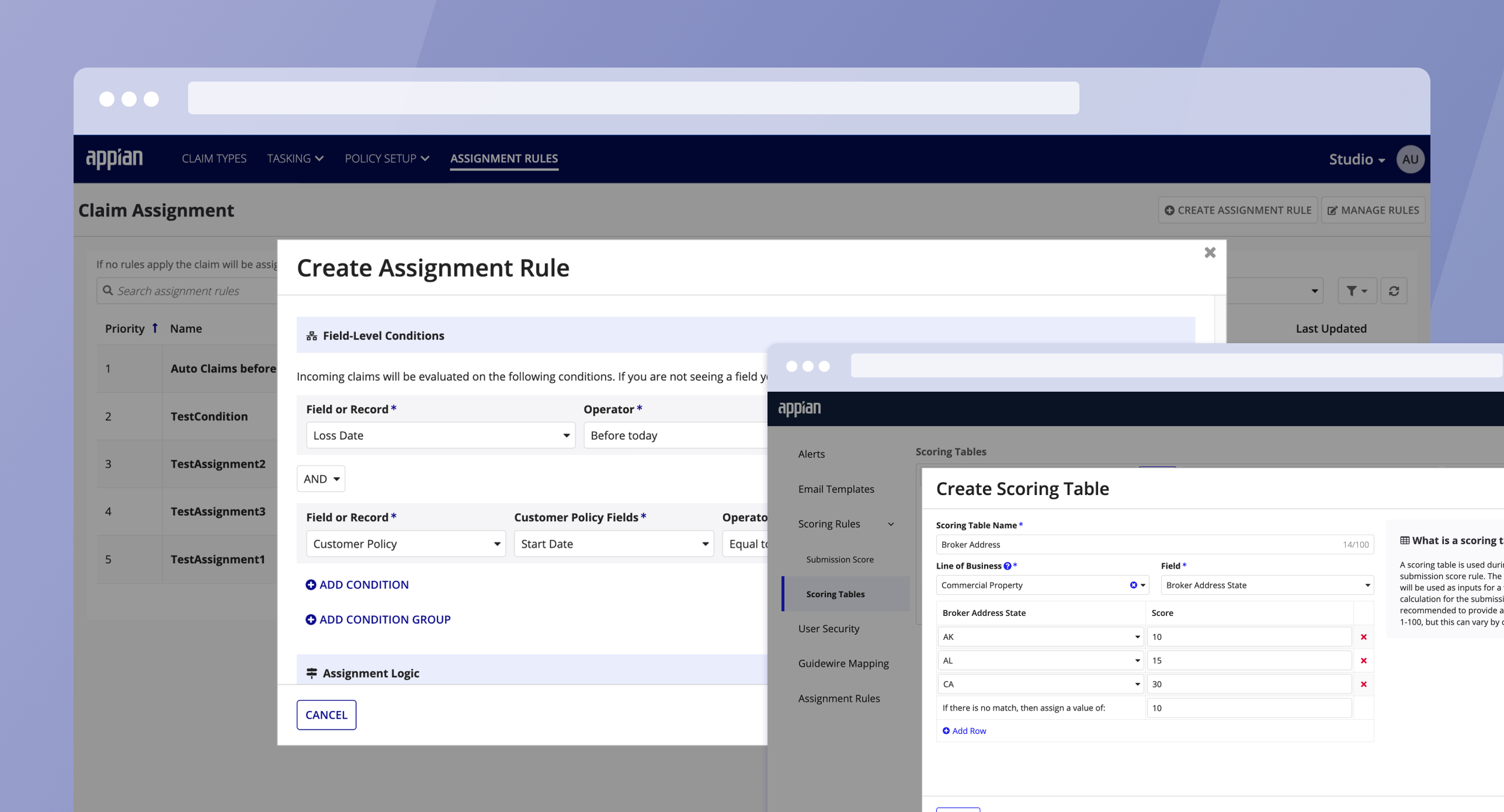Open the AND operator dropdown
This screenshot has height=812, width=1504.
(x=321, y=479)
